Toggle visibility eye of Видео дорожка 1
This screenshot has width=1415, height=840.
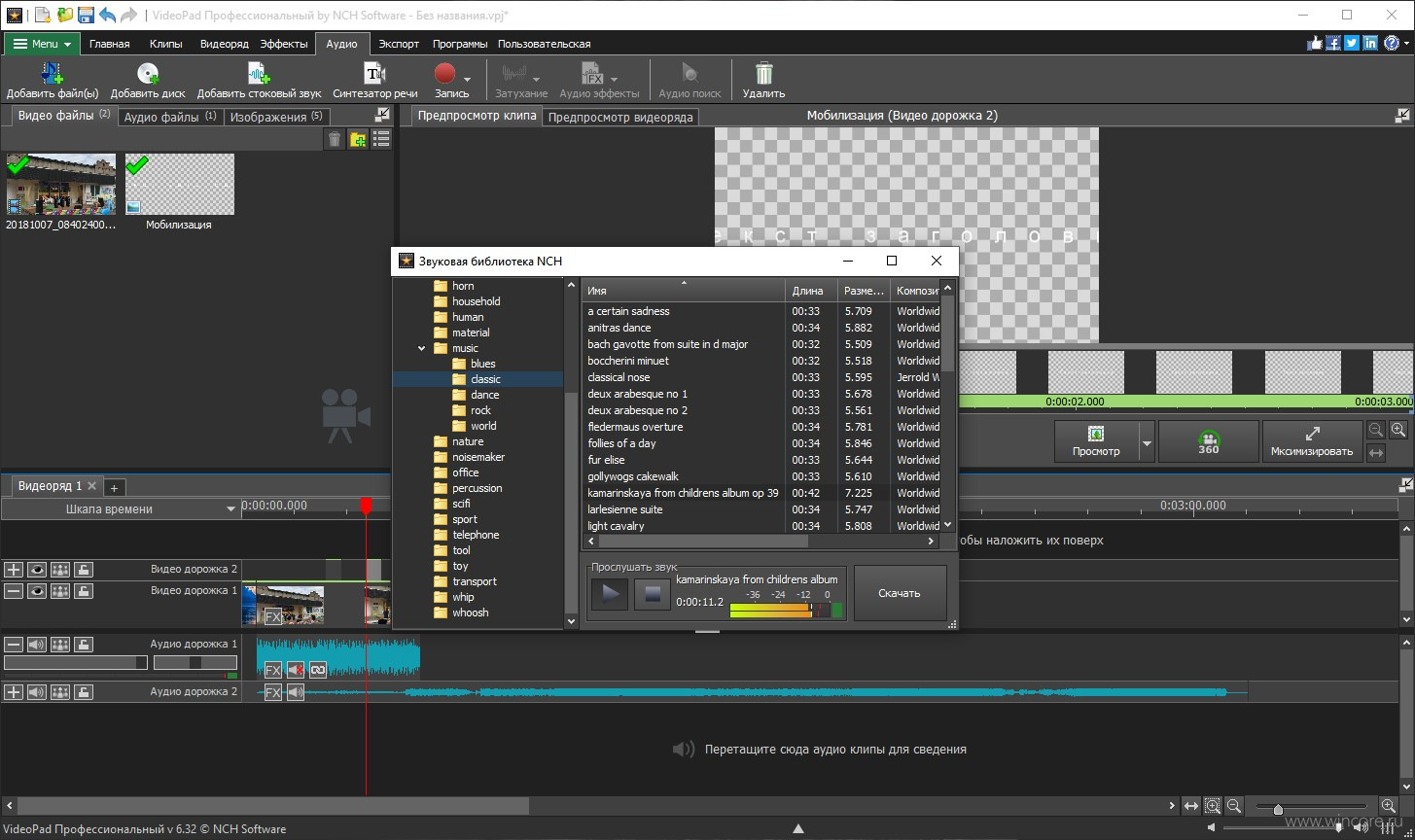pos(37,590)
